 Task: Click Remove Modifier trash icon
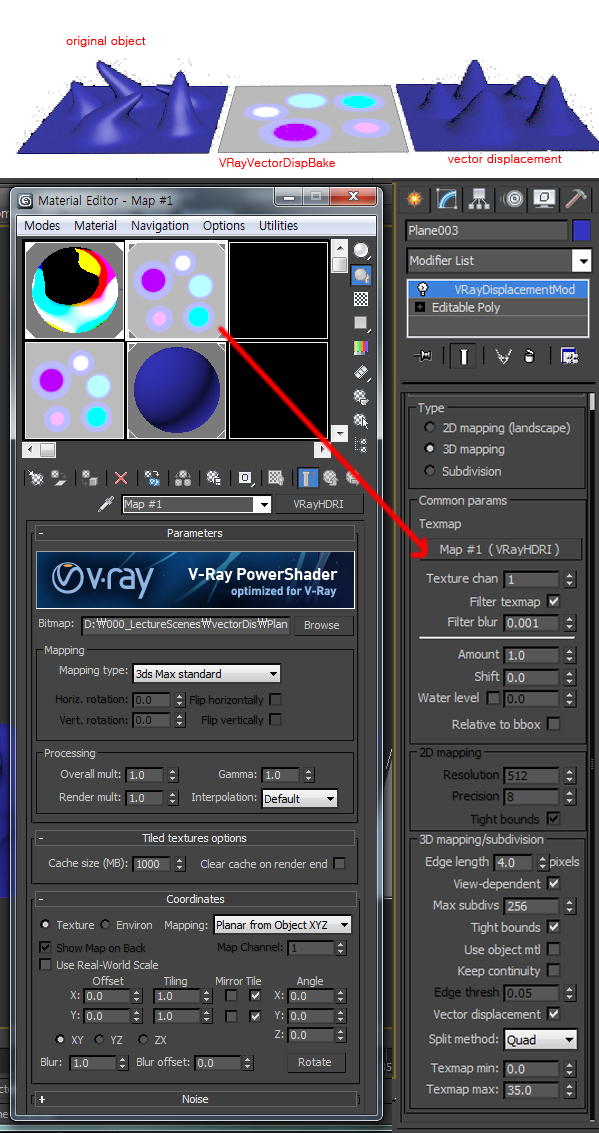pyautogui.click(x=530, y=356)
